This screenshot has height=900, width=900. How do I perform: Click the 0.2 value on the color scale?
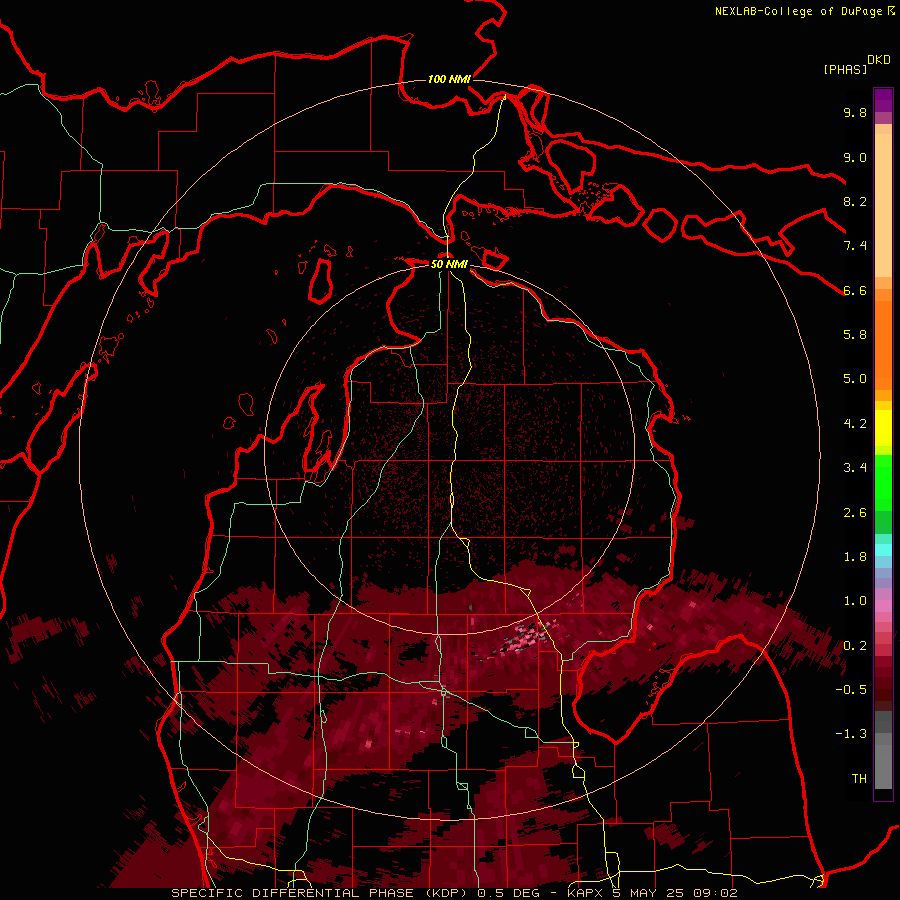pyautogui.click(x=855, y=646)
